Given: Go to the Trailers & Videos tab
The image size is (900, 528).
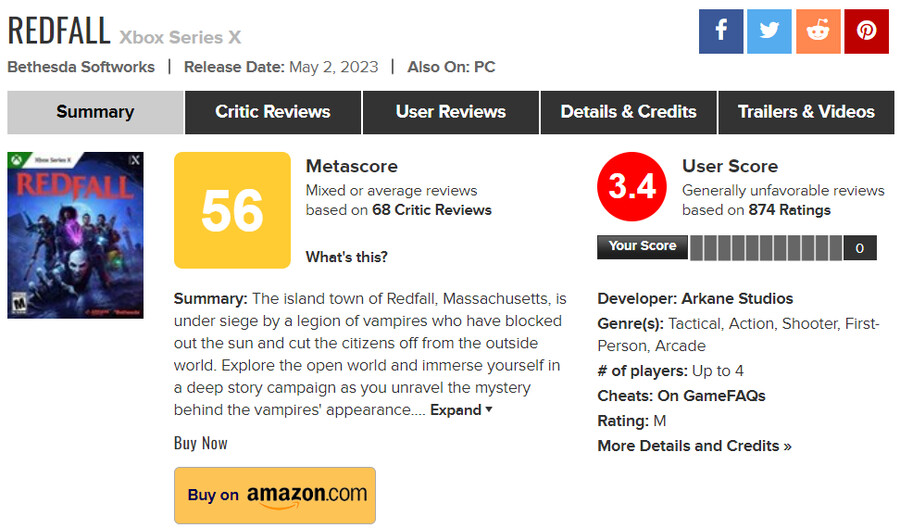Looking at the screenshot, I should 806,112.
